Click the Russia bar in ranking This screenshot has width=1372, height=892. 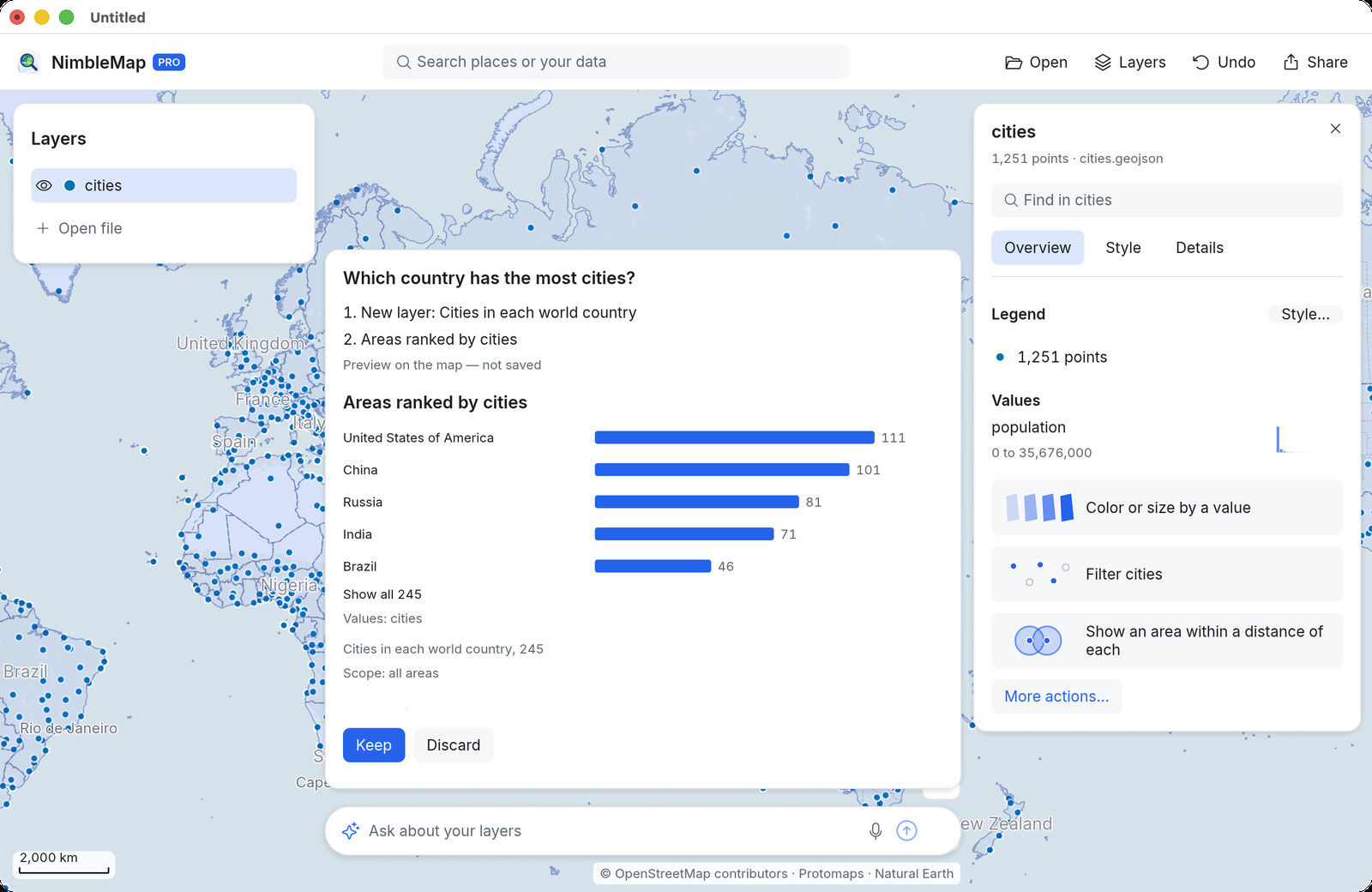[696, 502]
